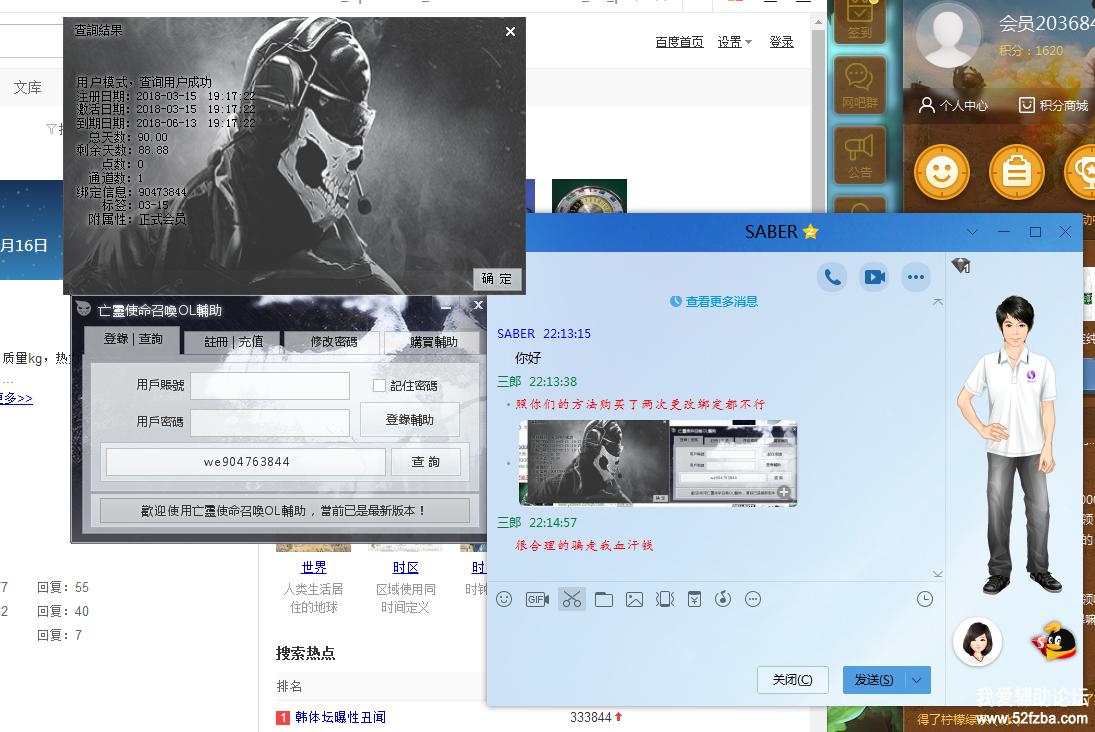The width and height of the screenshot is (1095, 732).
Task: Open chat message history clock icon
Action: click(925, 599)
